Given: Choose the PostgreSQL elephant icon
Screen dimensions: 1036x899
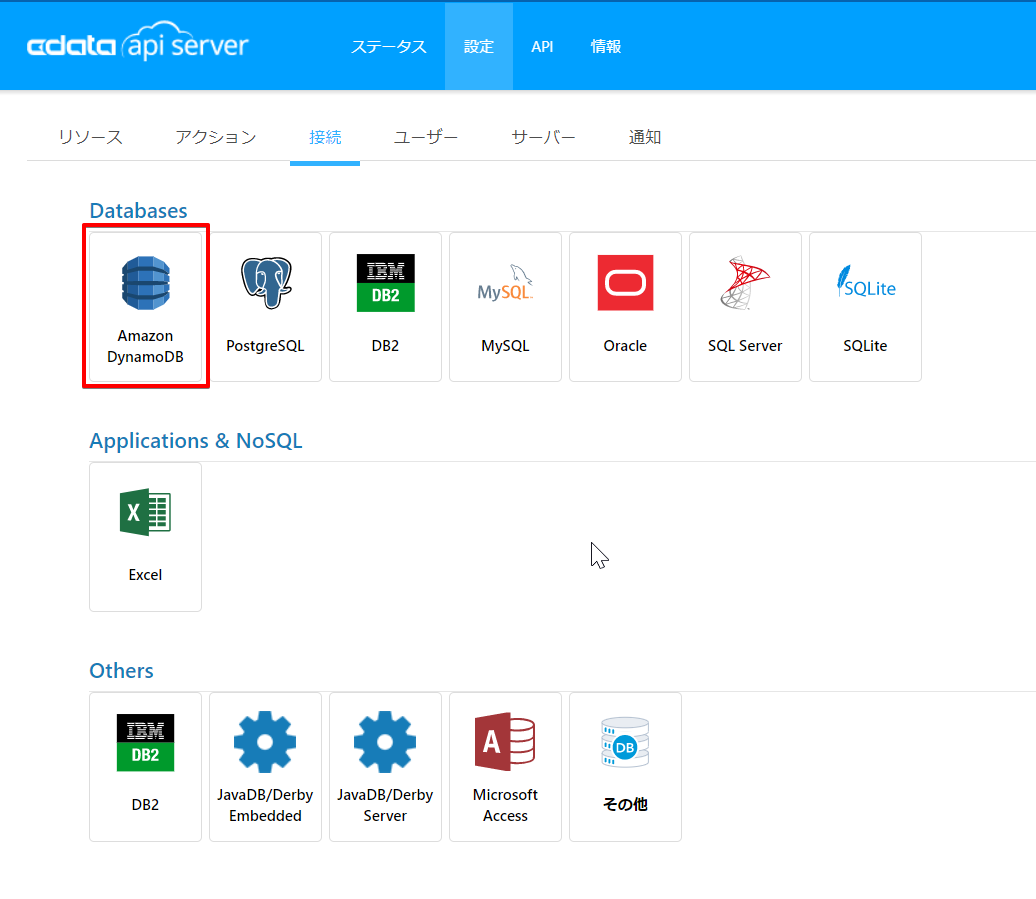Looking at the screenshot, I should coord(266,283).
